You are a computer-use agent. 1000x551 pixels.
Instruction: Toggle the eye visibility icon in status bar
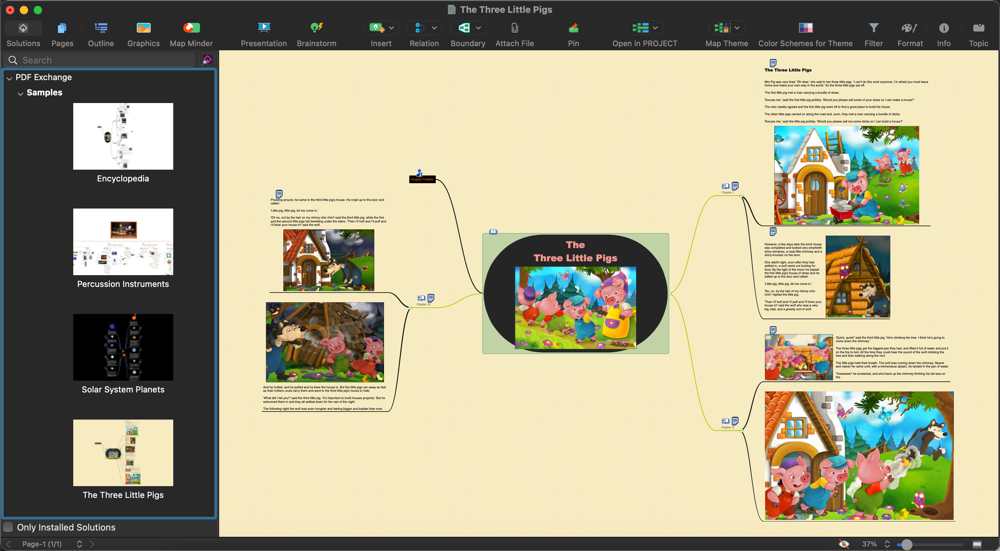tap(844, 544)
